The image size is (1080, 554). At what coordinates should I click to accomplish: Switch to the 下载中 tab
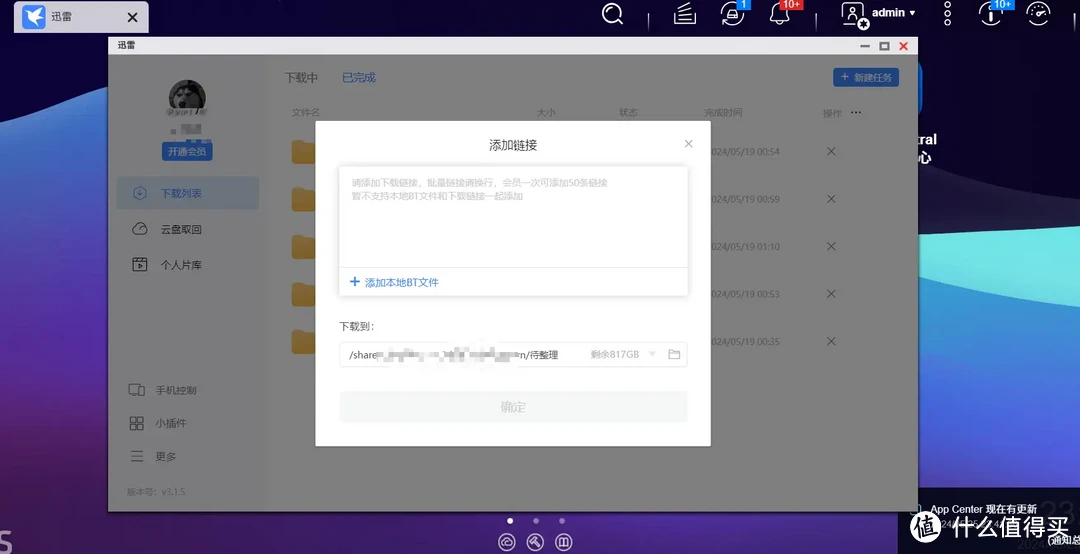point(301,78)
